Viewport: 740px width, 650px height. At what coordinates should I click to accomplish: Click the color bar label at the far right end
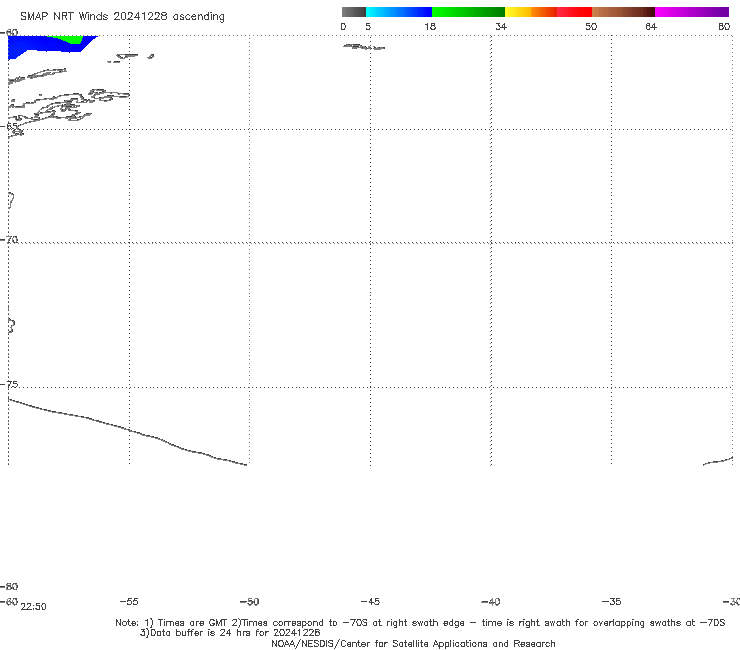(x=724, y=26)
